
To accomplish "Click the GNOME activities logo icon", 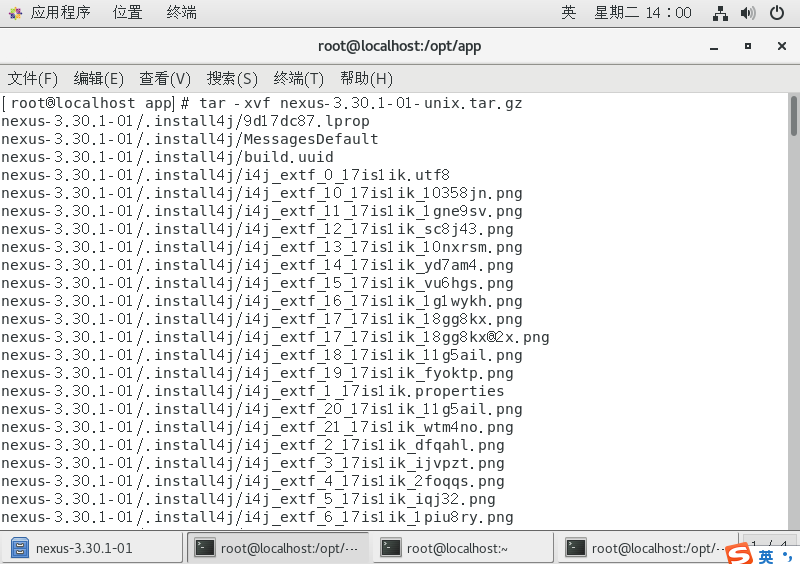I will 15,13.
